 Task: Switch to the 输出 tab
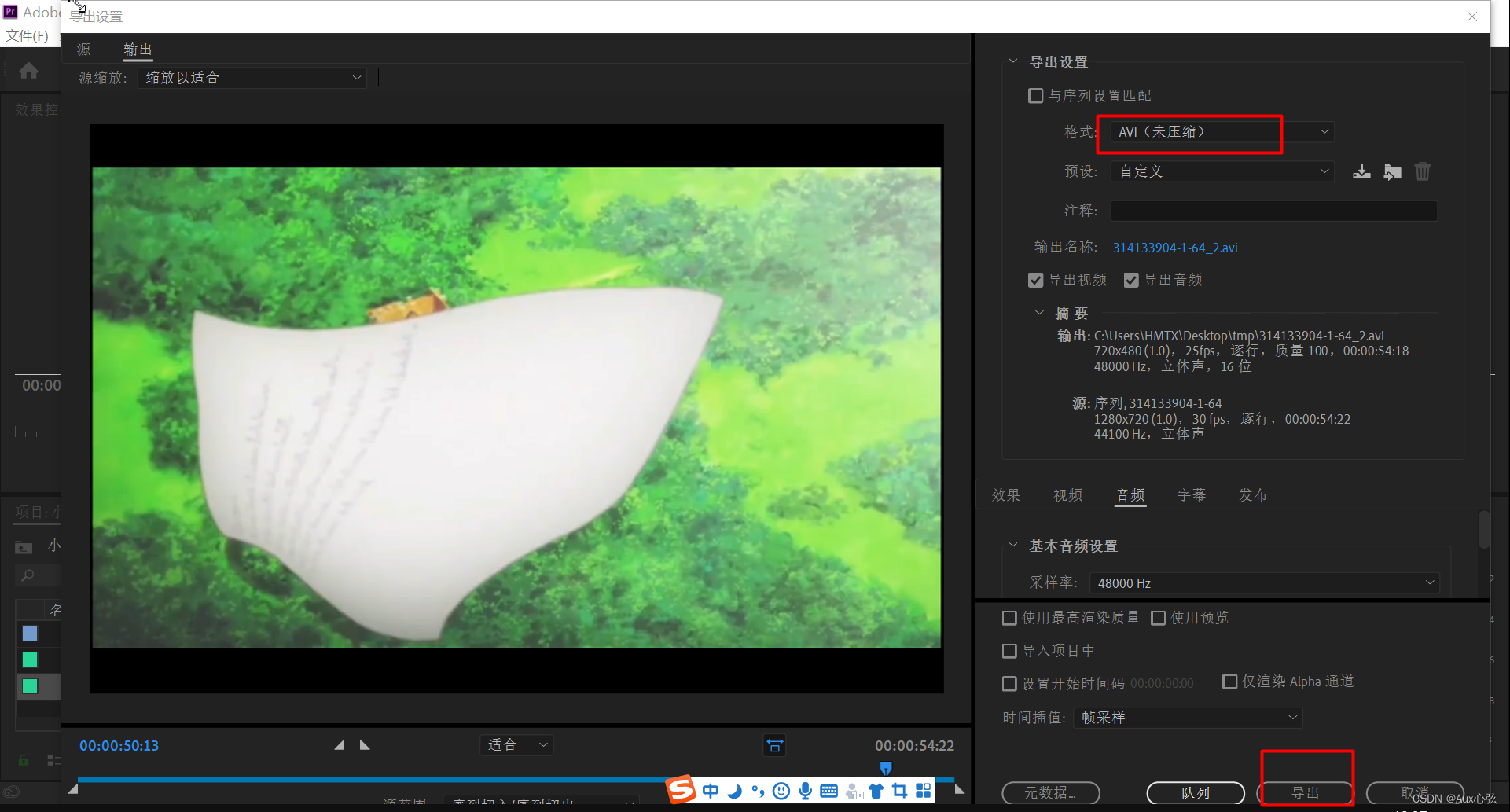tap(138, 50)
